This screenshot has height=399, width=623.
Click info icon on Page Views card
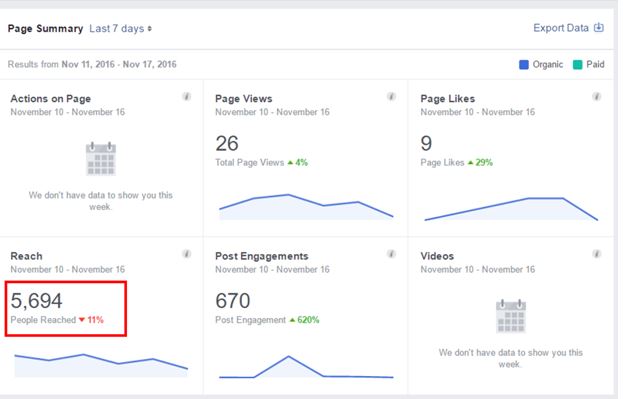point(391,97)
